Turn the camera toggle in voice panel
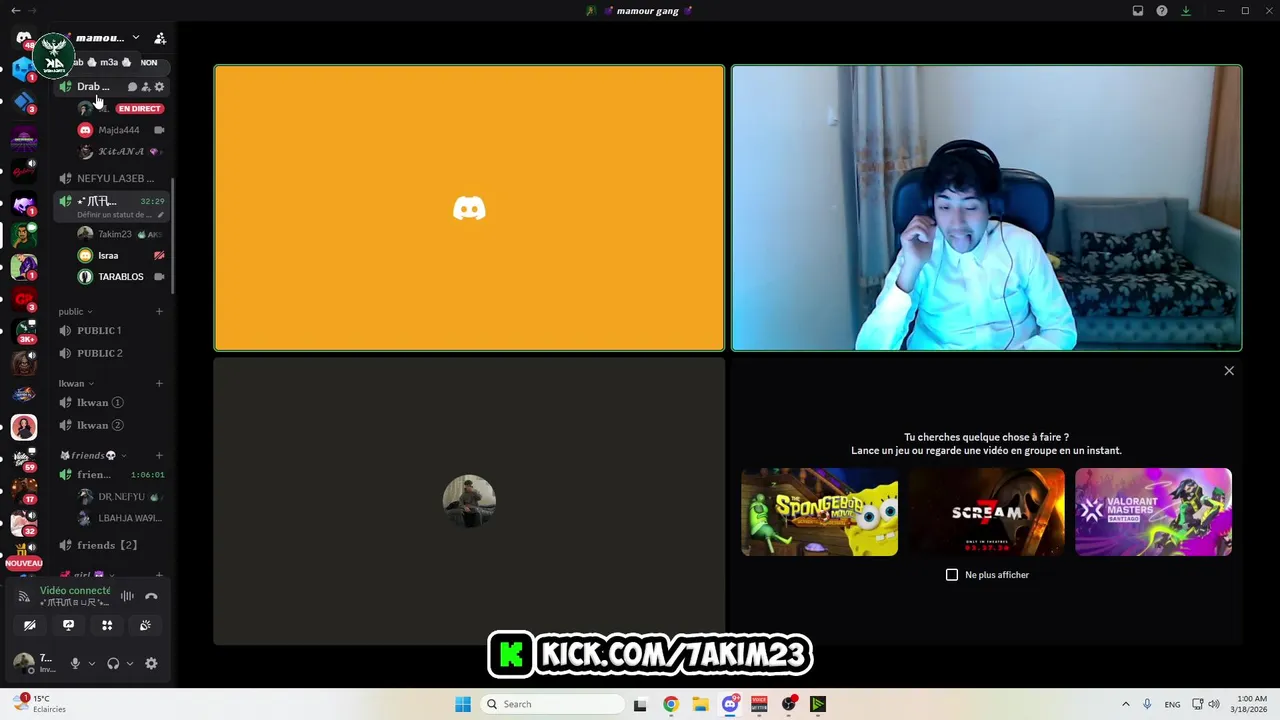1280x720 pixels. 30,625
